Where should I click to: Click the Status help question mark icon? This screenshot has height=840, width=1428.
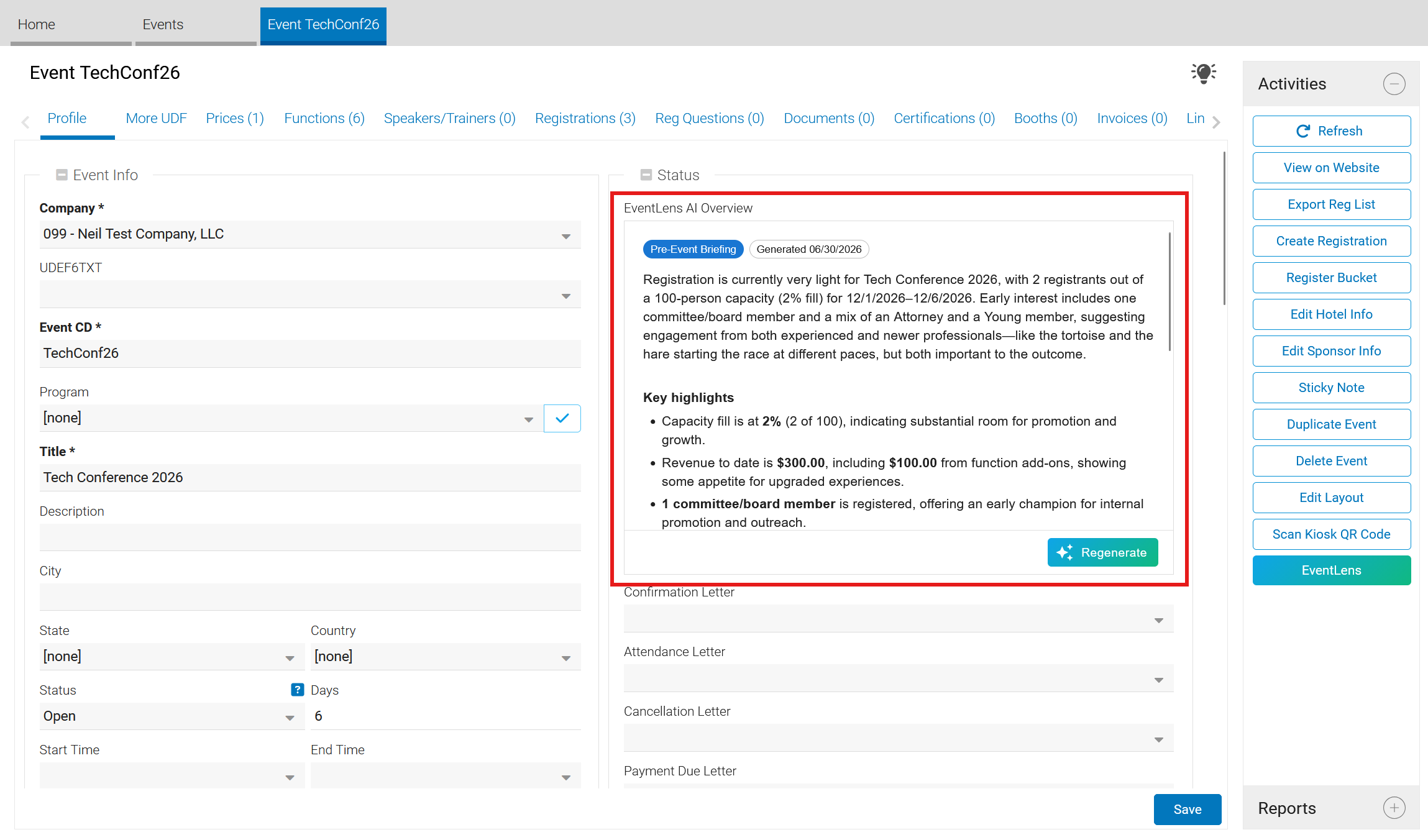298,690
